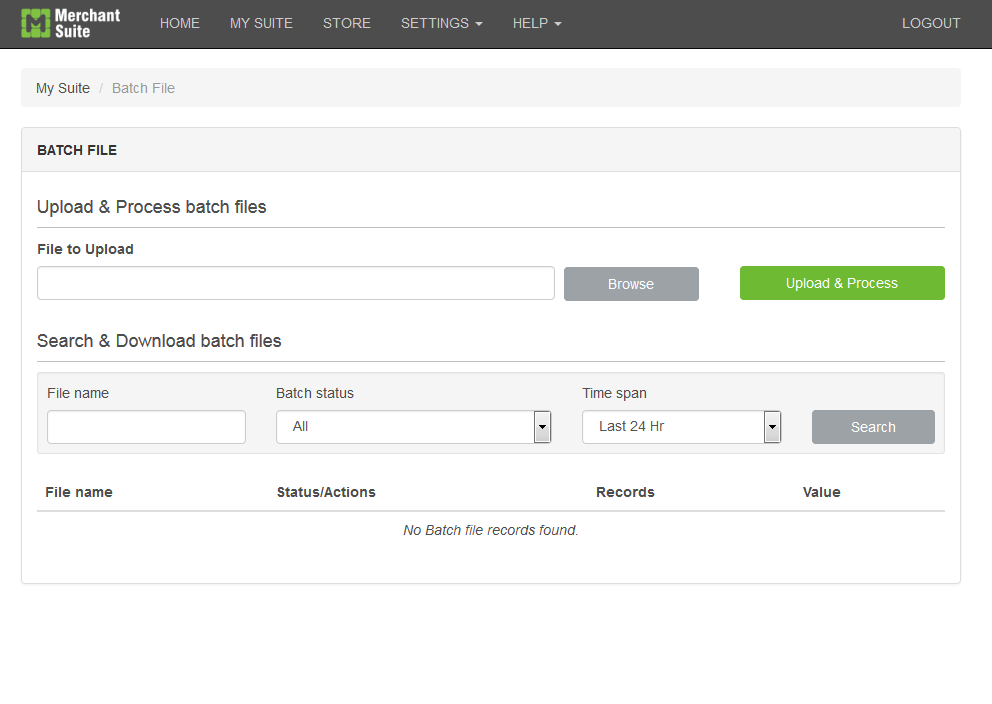The height and width of the screenshot is (704, 992).
Task: Click the File name search field
Action: click(146, 427)
